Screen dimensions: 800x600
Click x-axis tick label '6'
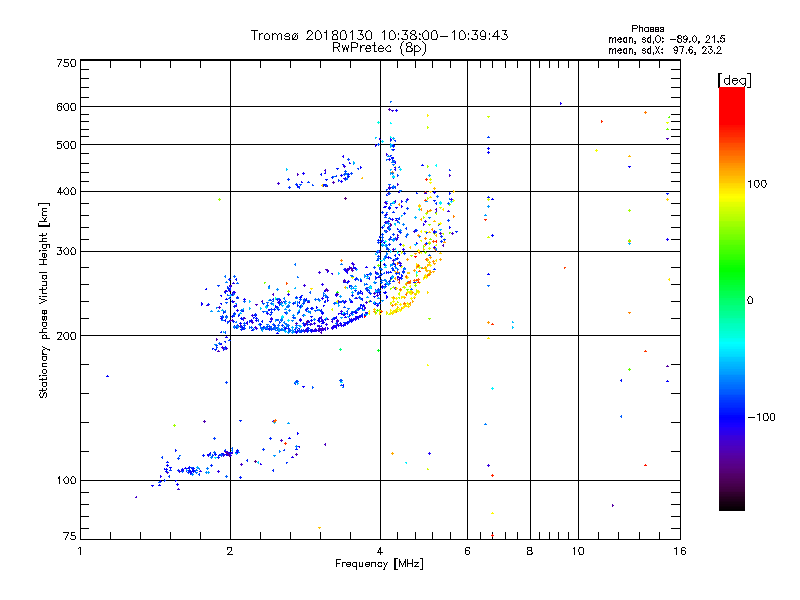(x=467, y=551)
